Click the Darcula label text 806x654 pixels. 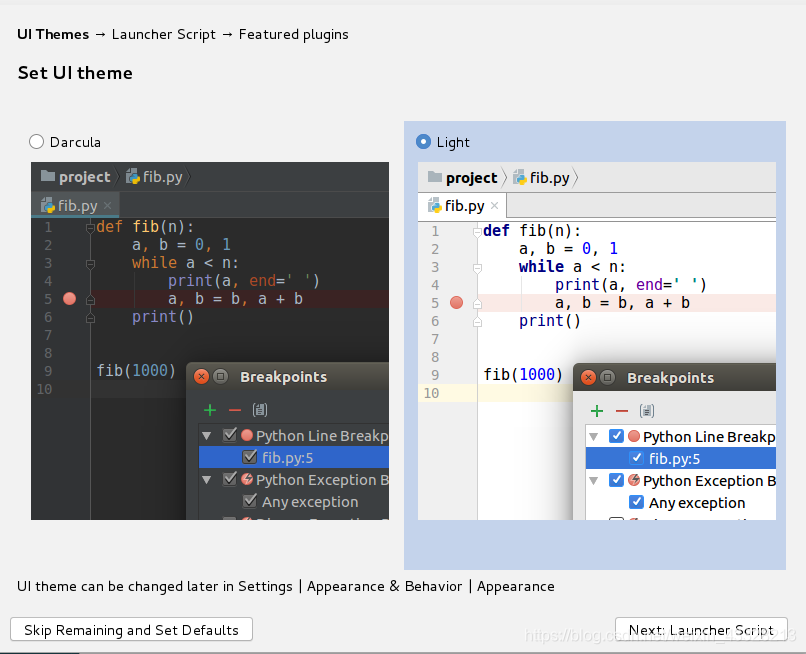(x=75, y=142)
